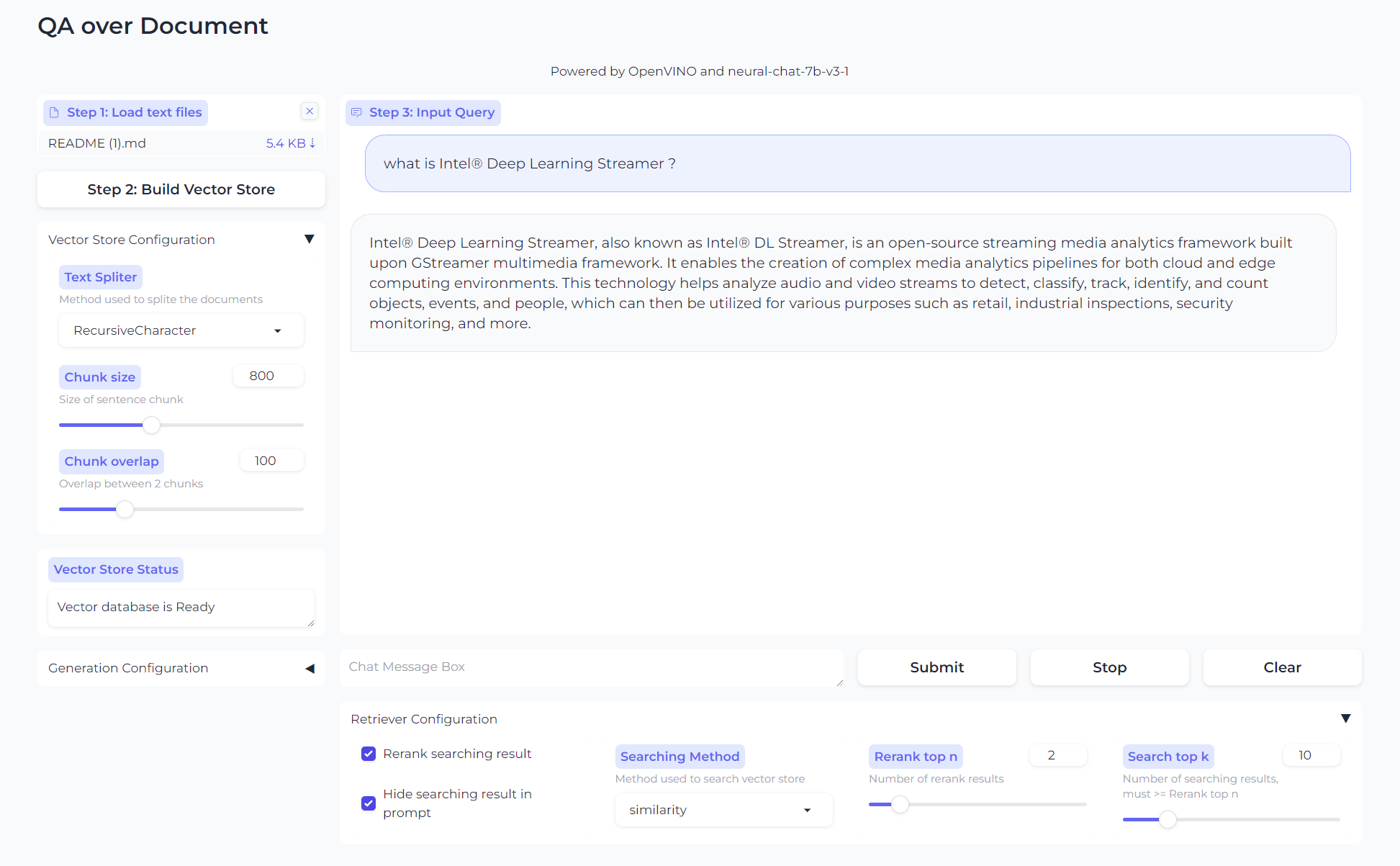
Task: Expand the Generation Configuration section
Action: click(x=310, y=668)
